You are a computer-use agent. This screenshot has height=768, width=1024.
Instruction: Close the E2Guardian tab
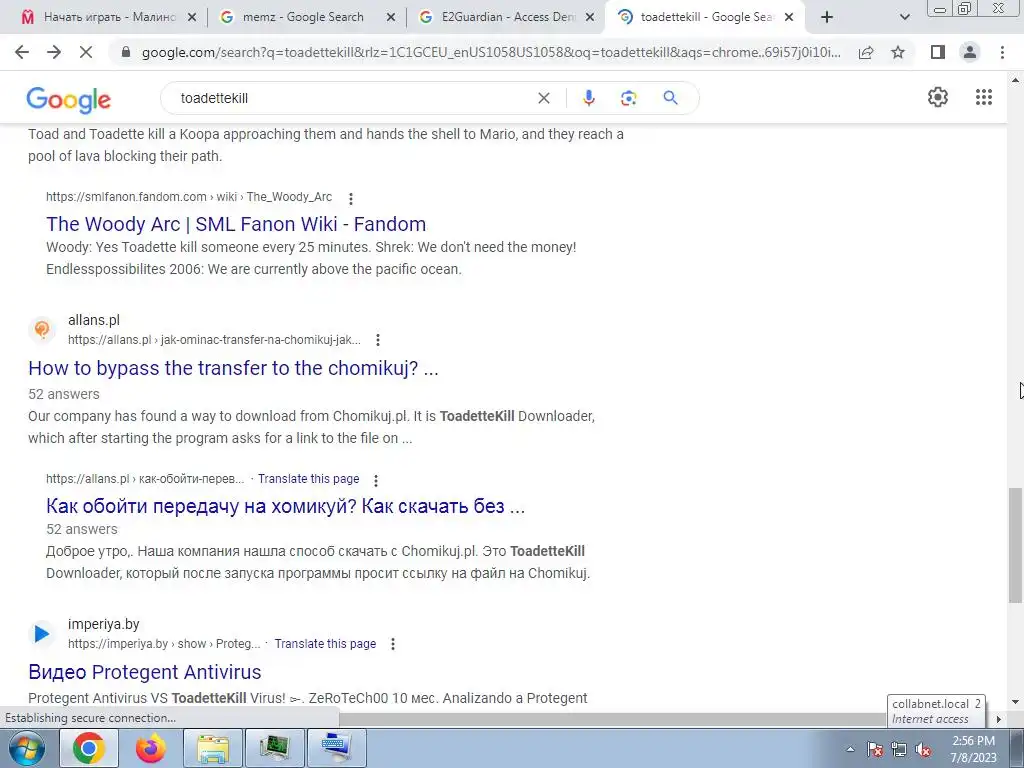590,18
